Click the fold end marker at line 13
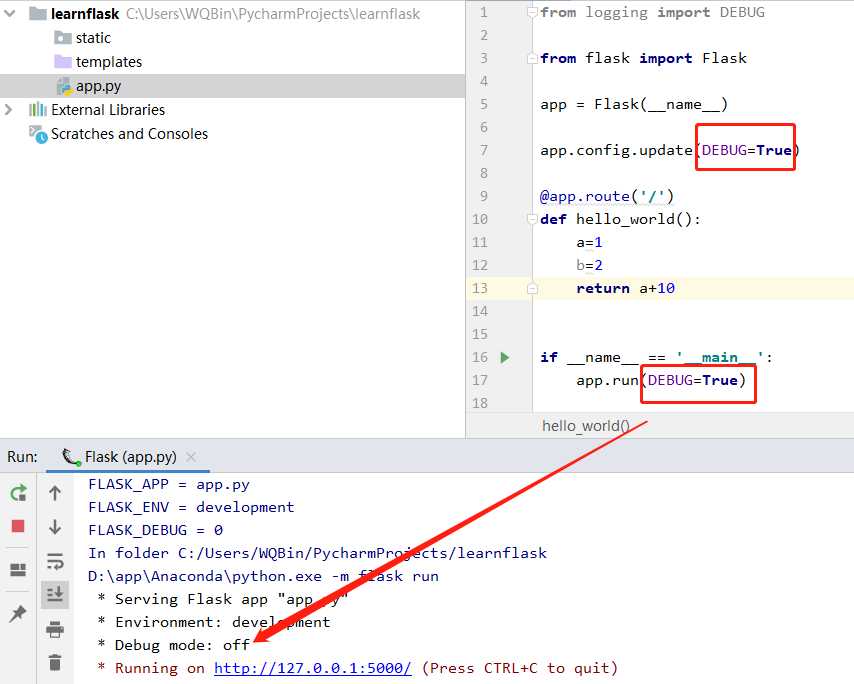This screenshot has height=684, width=854. tap(532, 288)
